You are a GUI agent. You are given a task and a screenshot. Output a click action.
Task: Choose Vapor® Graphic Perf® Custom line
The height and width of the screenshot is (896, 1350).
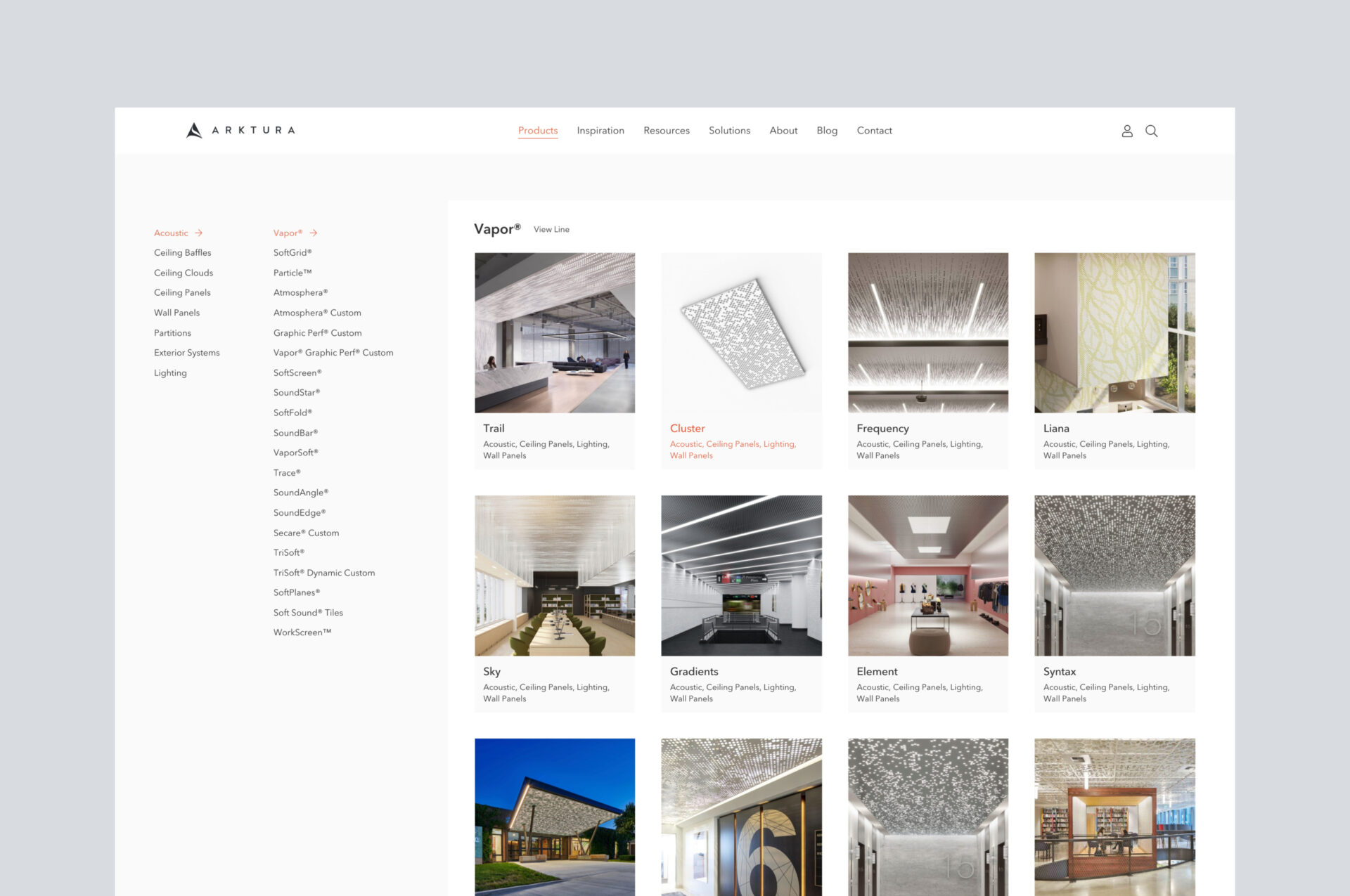click(x=333, y=353)
